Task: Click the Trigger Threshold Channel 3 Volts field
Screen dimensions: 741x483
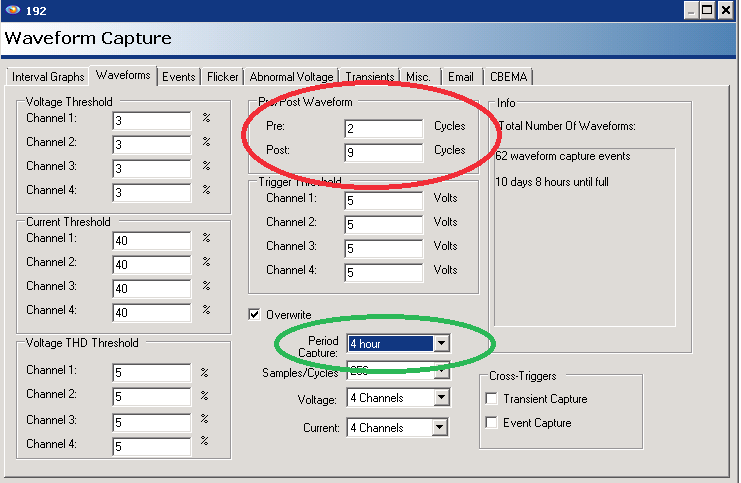Action: [x=384, y=249]
